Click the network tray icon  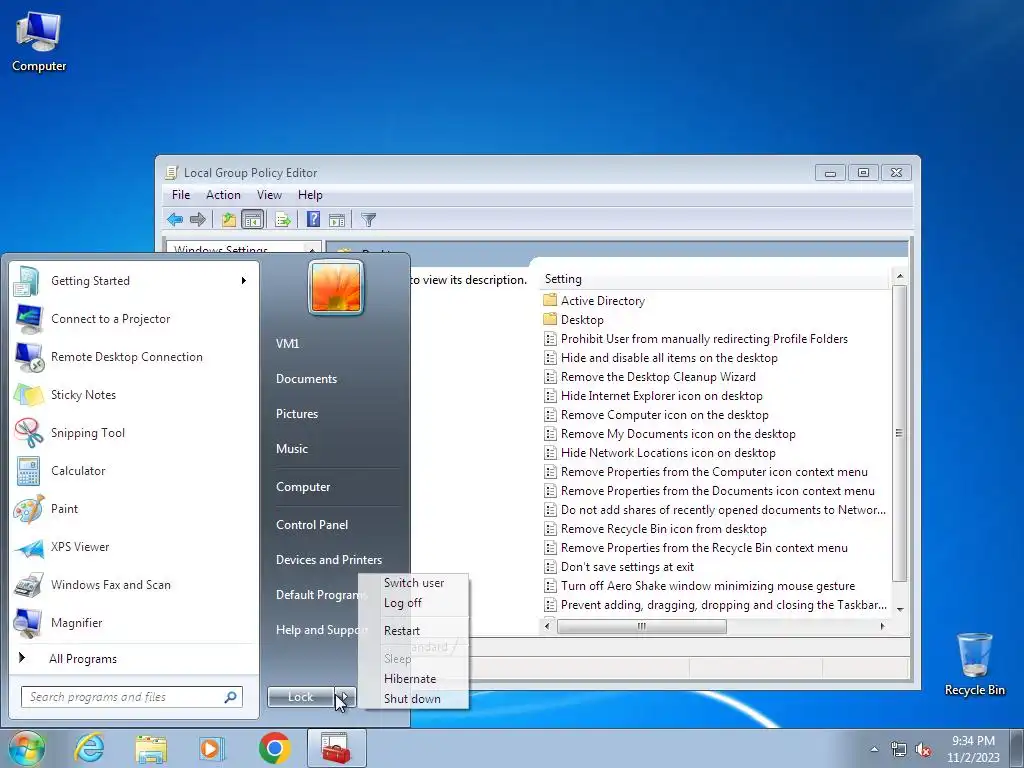[x=899, y=750]
